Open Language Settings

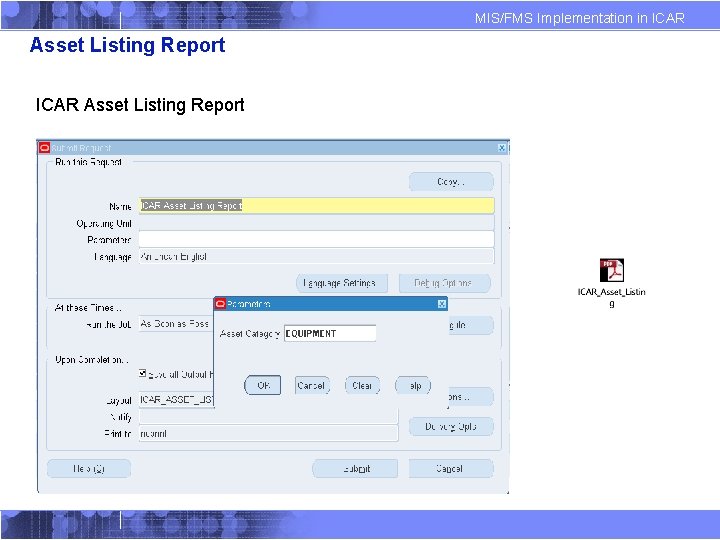(x=342, y=283)
